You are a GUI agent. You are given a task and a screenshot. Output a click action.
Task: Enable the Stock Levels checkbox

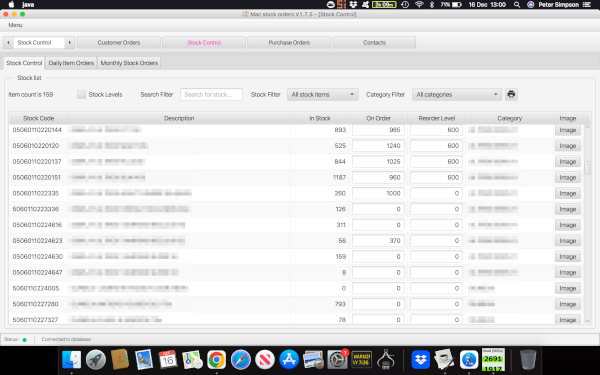point(82,95)
